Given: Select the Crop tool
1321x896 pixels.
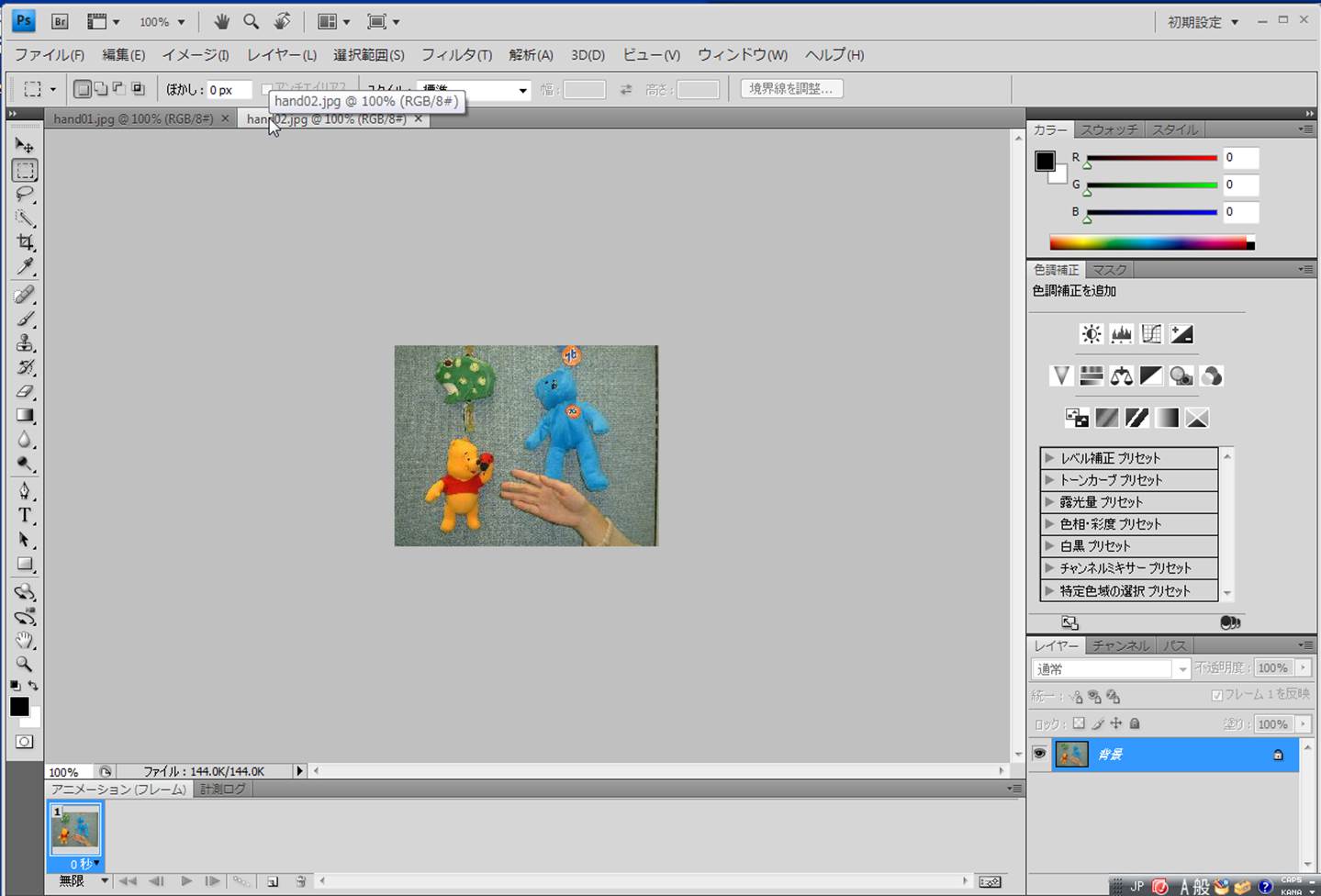Looking at the screenshot, I should [25, 242].
